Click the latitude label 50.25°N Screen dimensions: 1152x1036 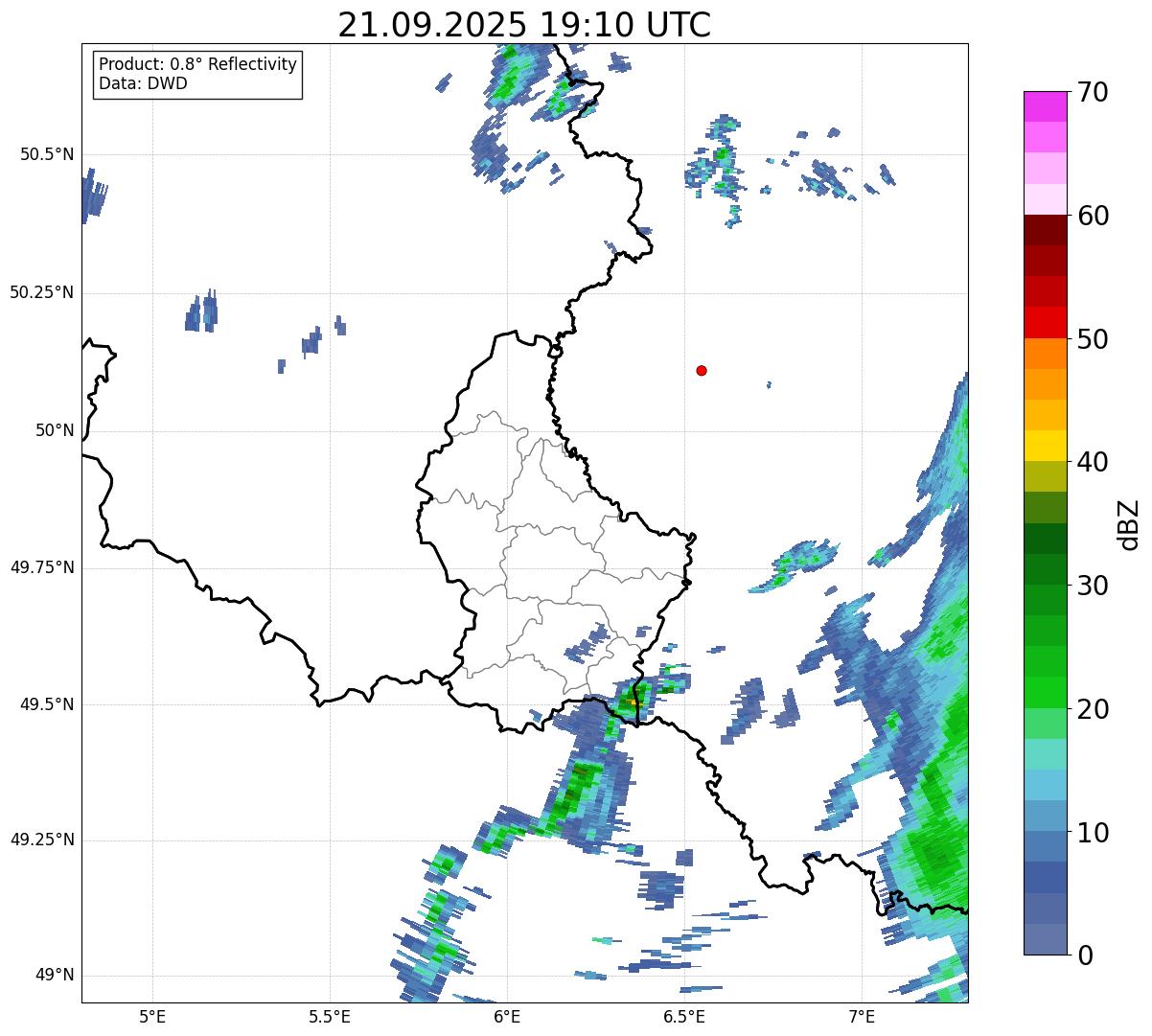click(41, 292)
